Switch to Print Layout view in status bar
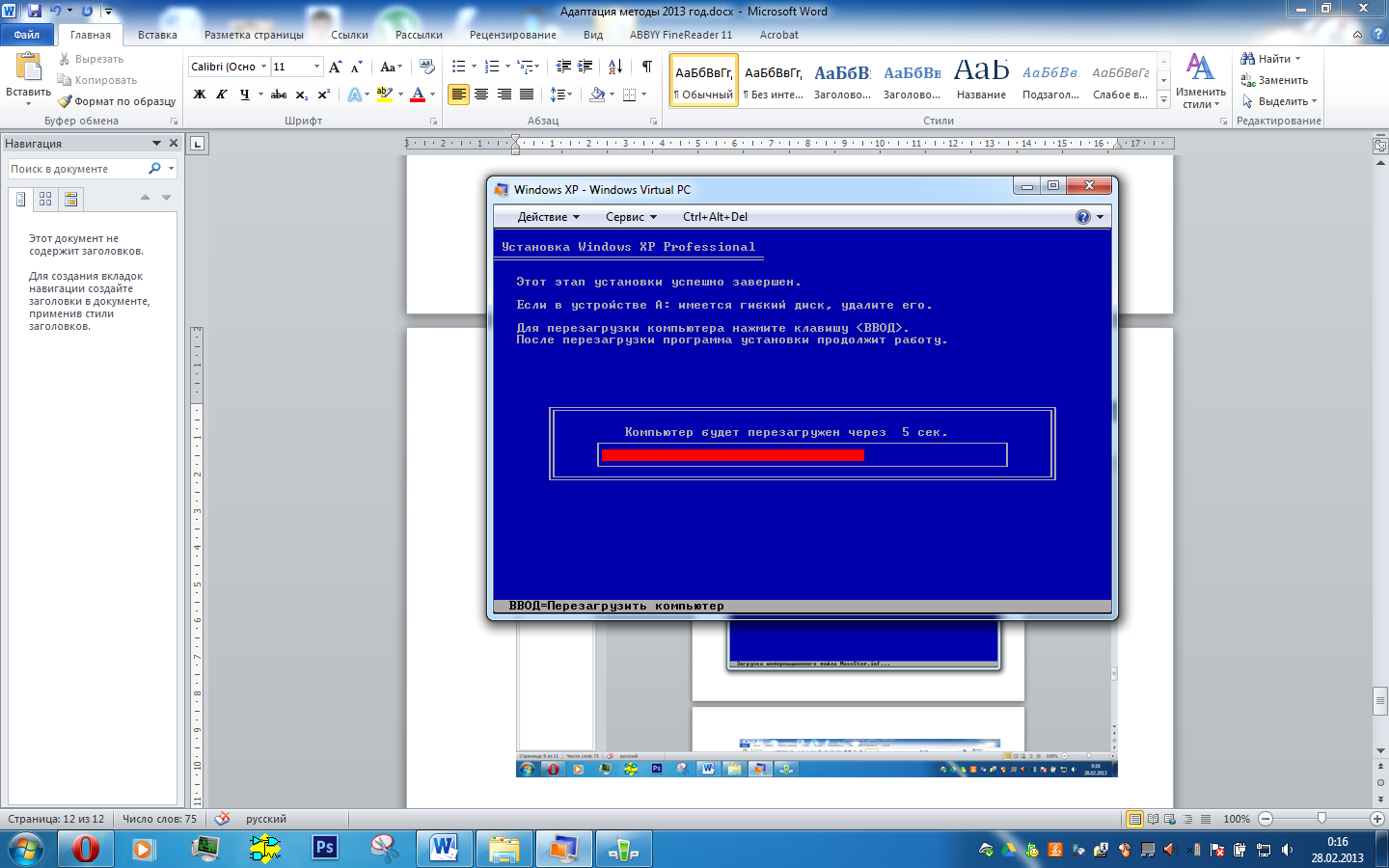 (1135, 819)
